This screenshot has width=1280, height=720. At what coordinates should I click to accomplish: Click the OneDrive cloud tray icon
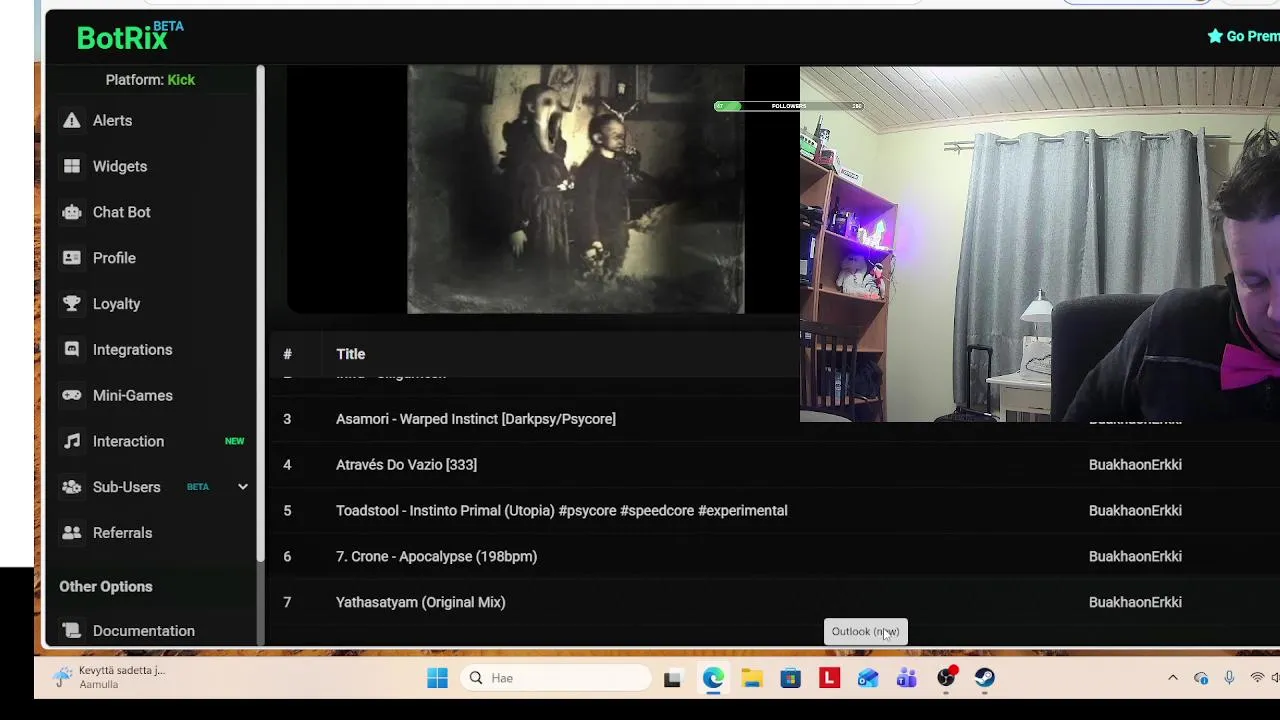(1201, 678)
